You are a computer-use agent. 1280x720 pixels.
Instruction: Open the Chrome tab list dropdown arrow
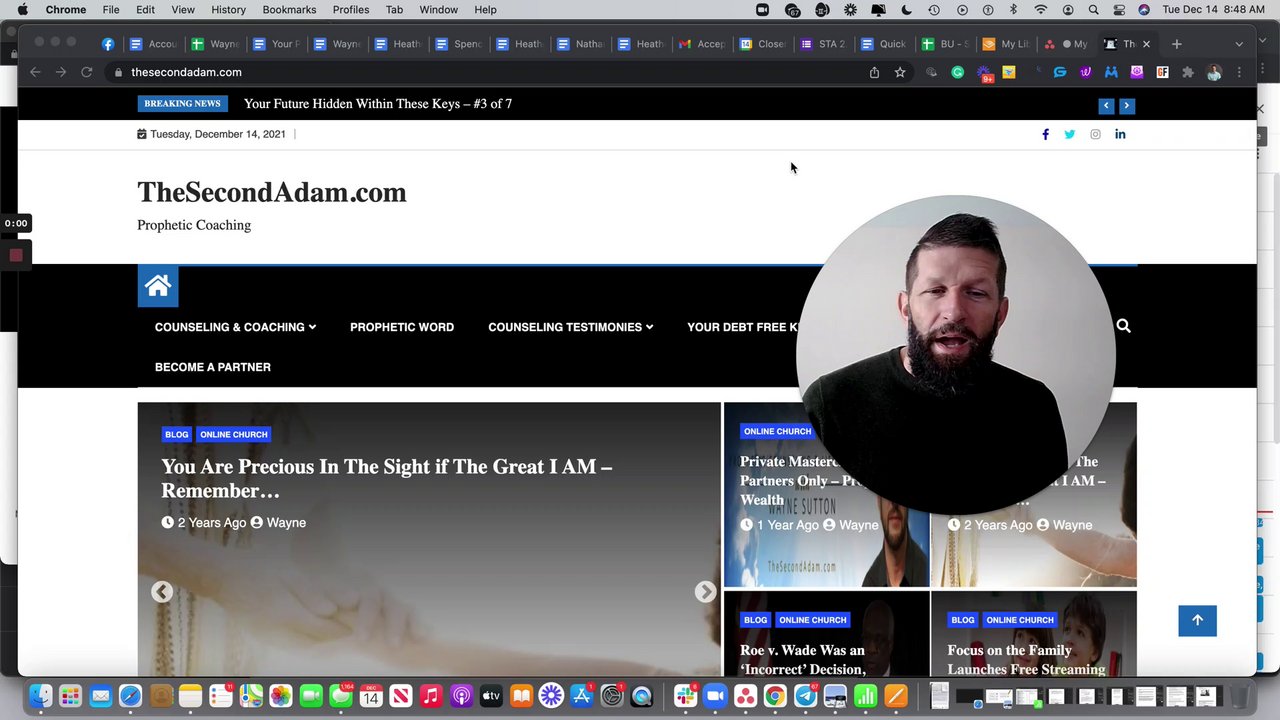1239,44
